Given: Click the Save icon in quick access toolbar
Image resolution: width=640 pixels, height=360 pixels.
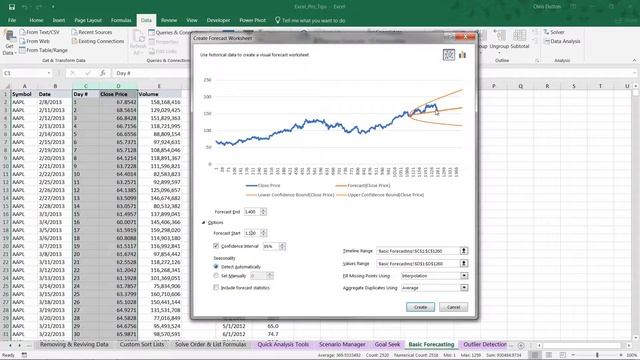Looking at the screenshot, I should pyautogui.click(x=12, y=7).
